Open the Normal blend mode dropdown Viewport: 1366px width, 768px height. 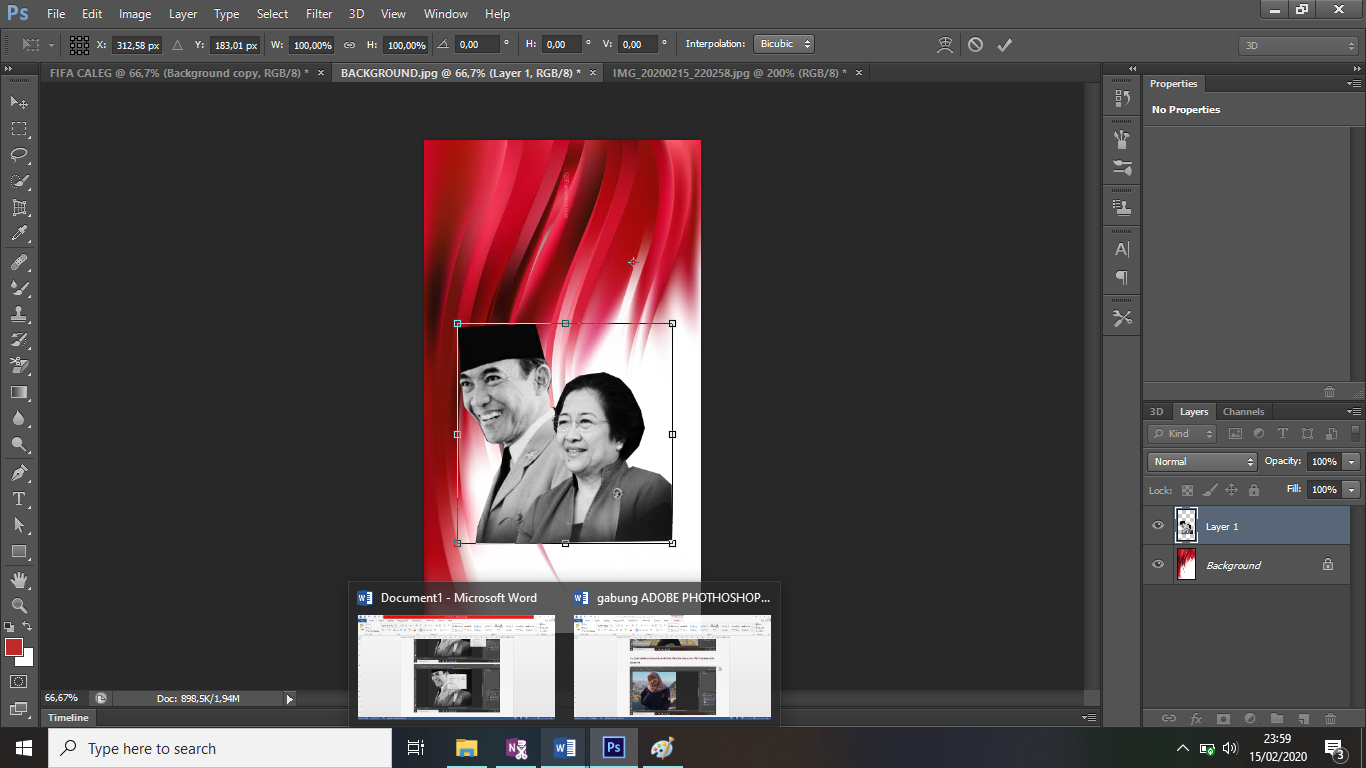pyautogui.click(x=1201, y=461)
